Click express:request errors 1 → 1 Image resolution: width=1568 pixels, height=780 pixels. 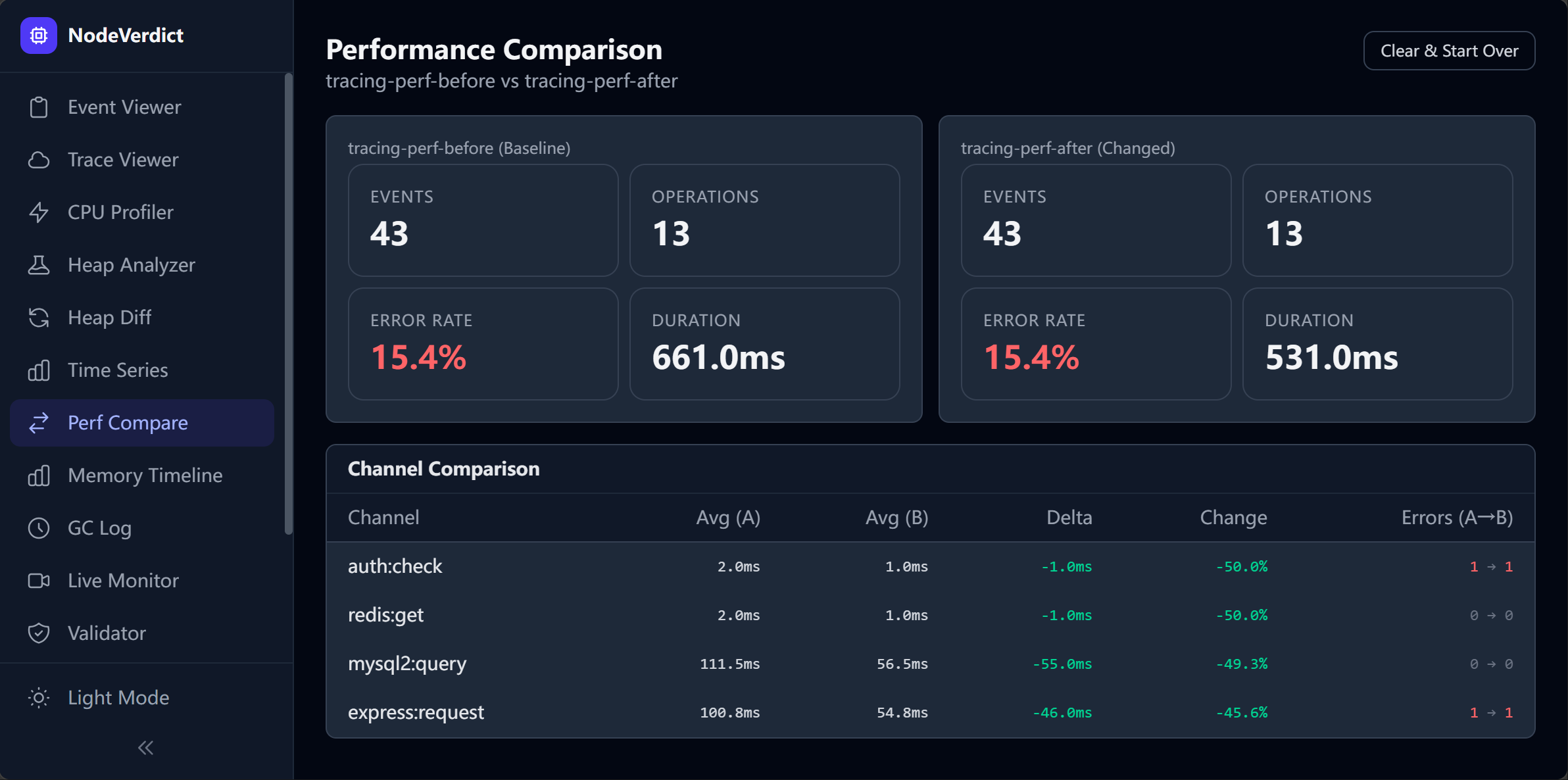[x=1491, y=713]
